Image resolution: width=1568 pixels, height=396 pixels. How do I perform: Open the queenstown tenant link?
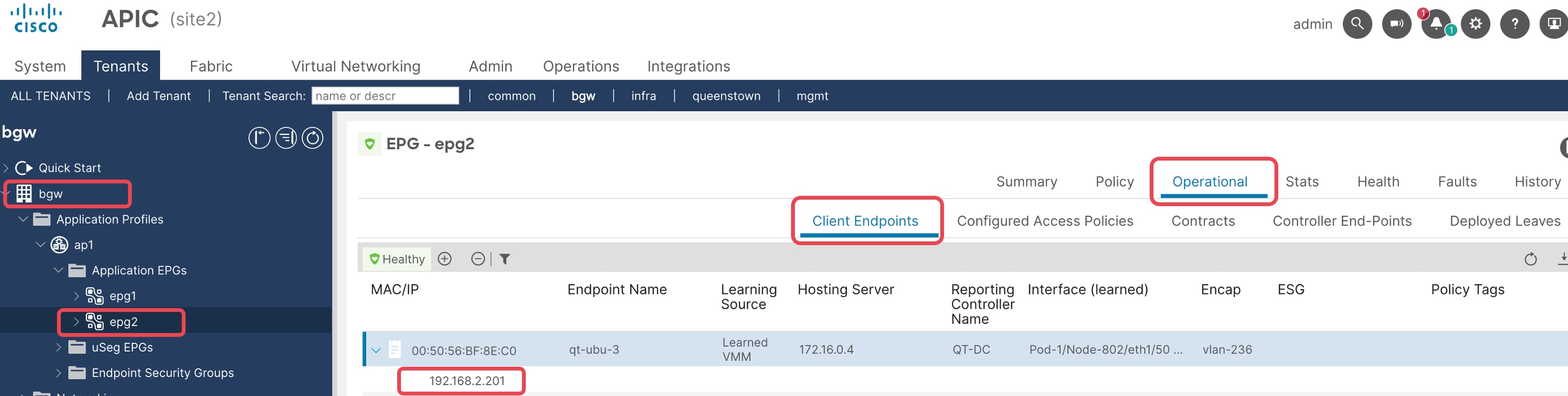pyautogui.click(x=726, y=96)
